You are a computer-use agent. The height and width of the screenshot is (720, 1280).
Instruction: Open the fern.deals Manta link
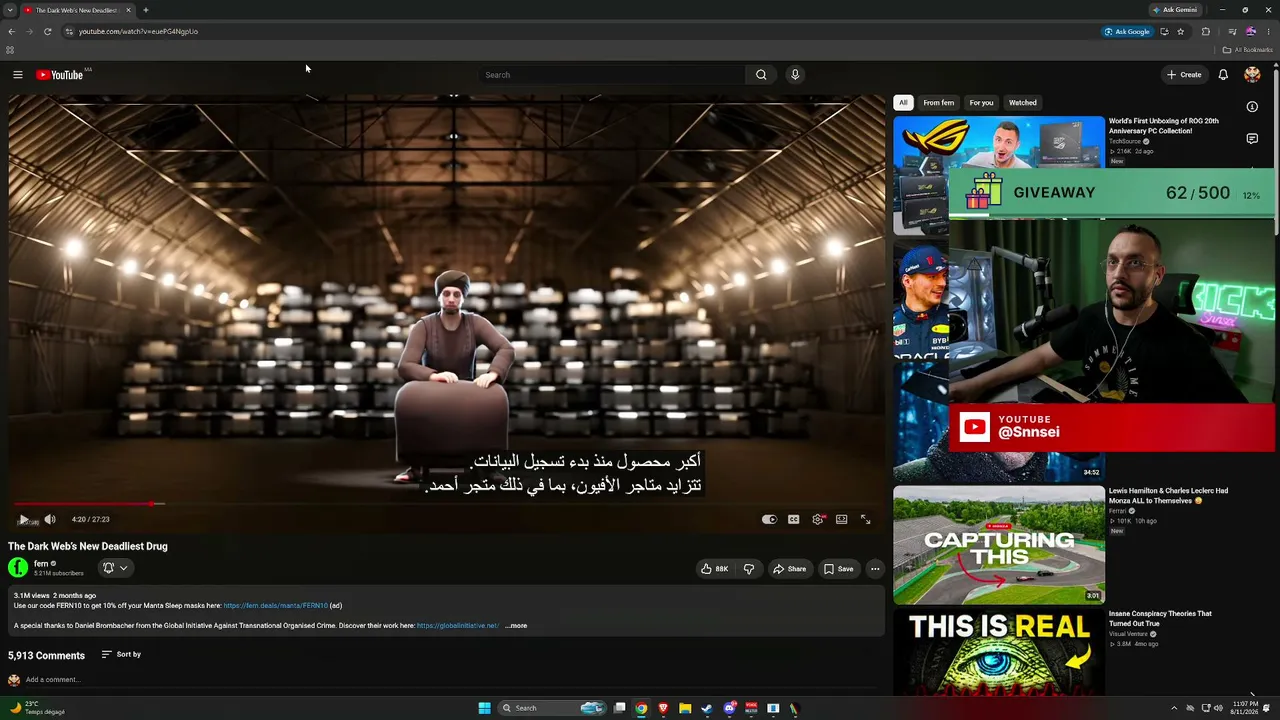275,606
